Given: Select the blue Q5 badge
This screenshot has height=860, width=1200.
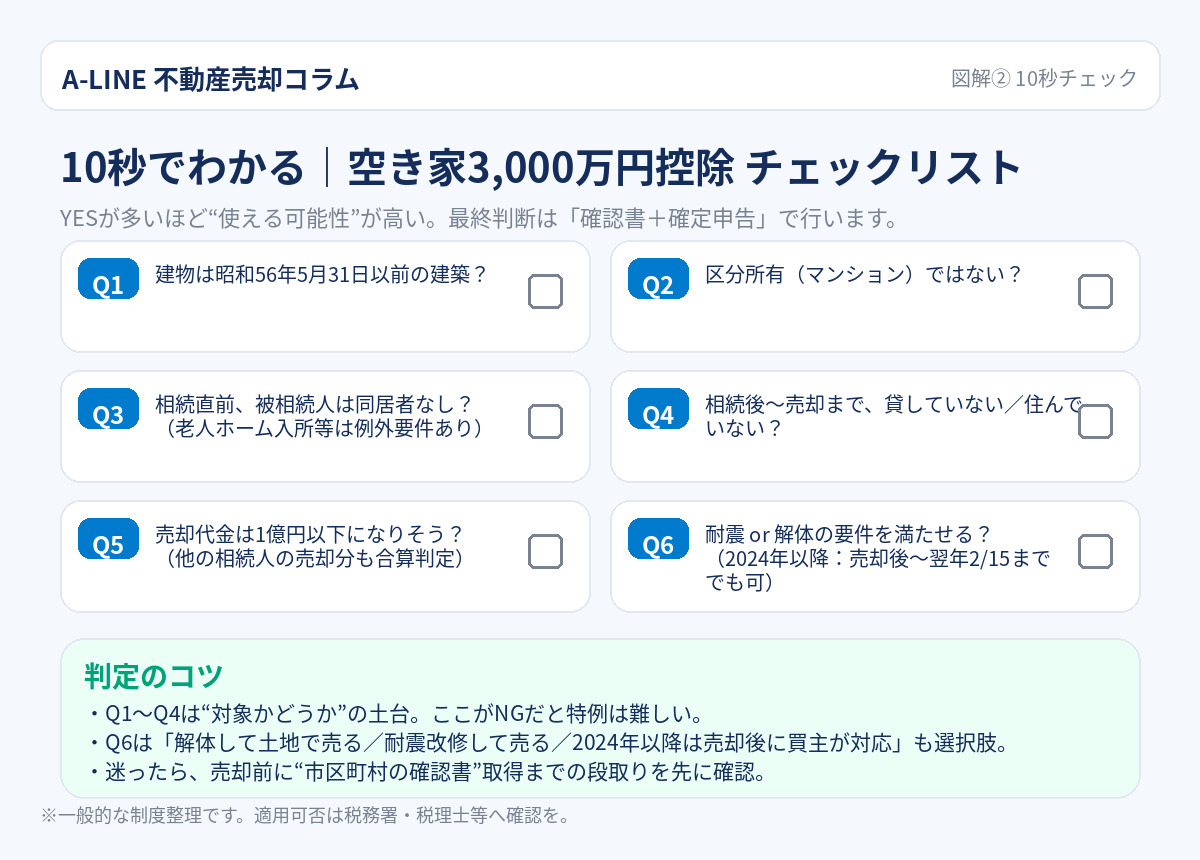Looking at the screenshot, I should (108, 540).
